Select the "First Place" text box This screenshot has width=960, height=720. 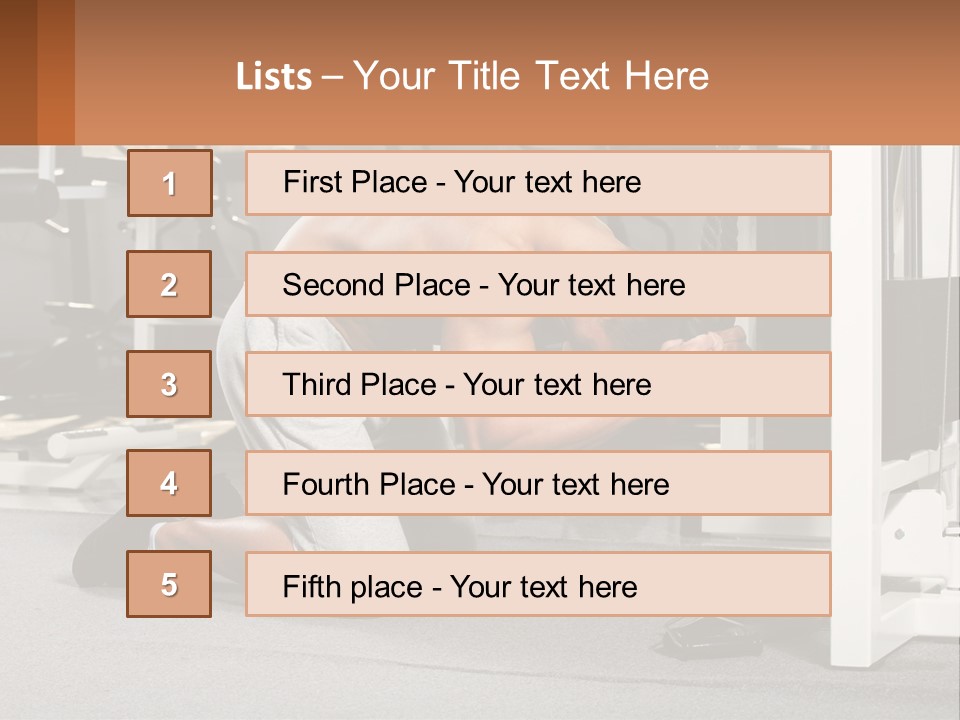(x=538, y=183)
